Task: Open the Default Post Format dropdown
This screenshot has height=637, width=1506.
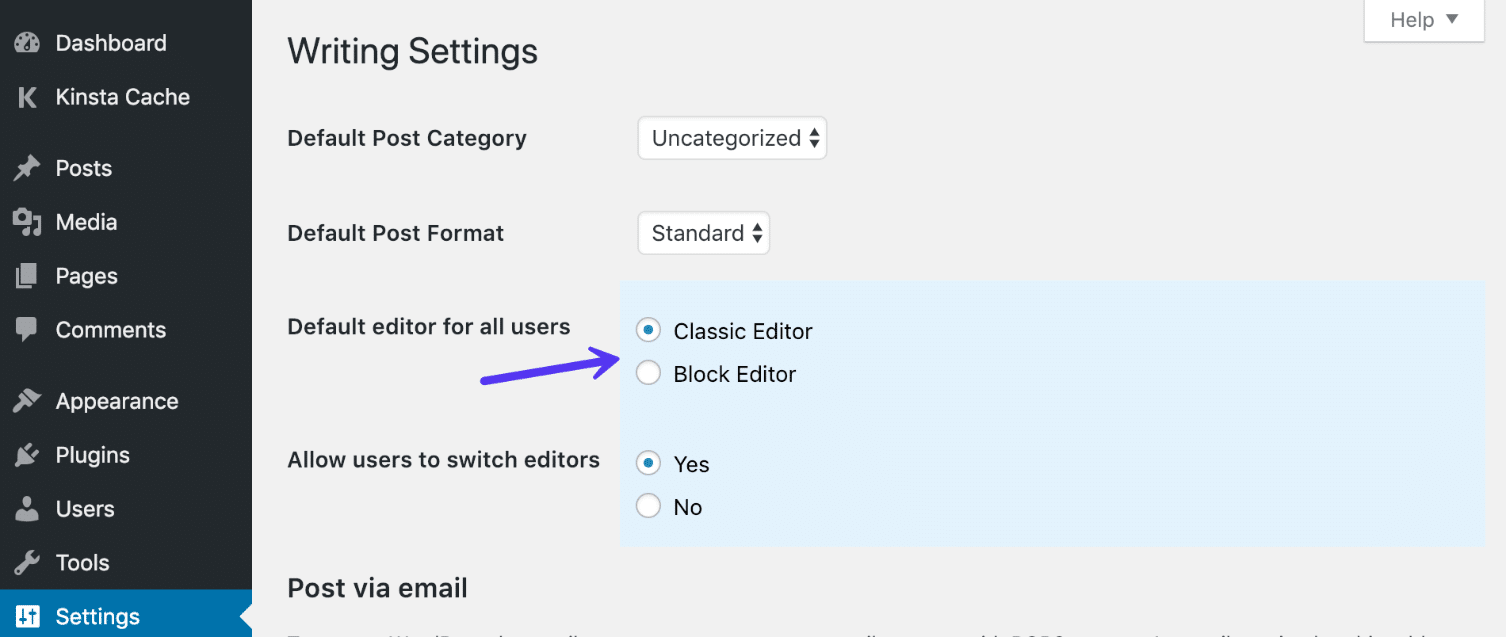Action: point(703,232)
